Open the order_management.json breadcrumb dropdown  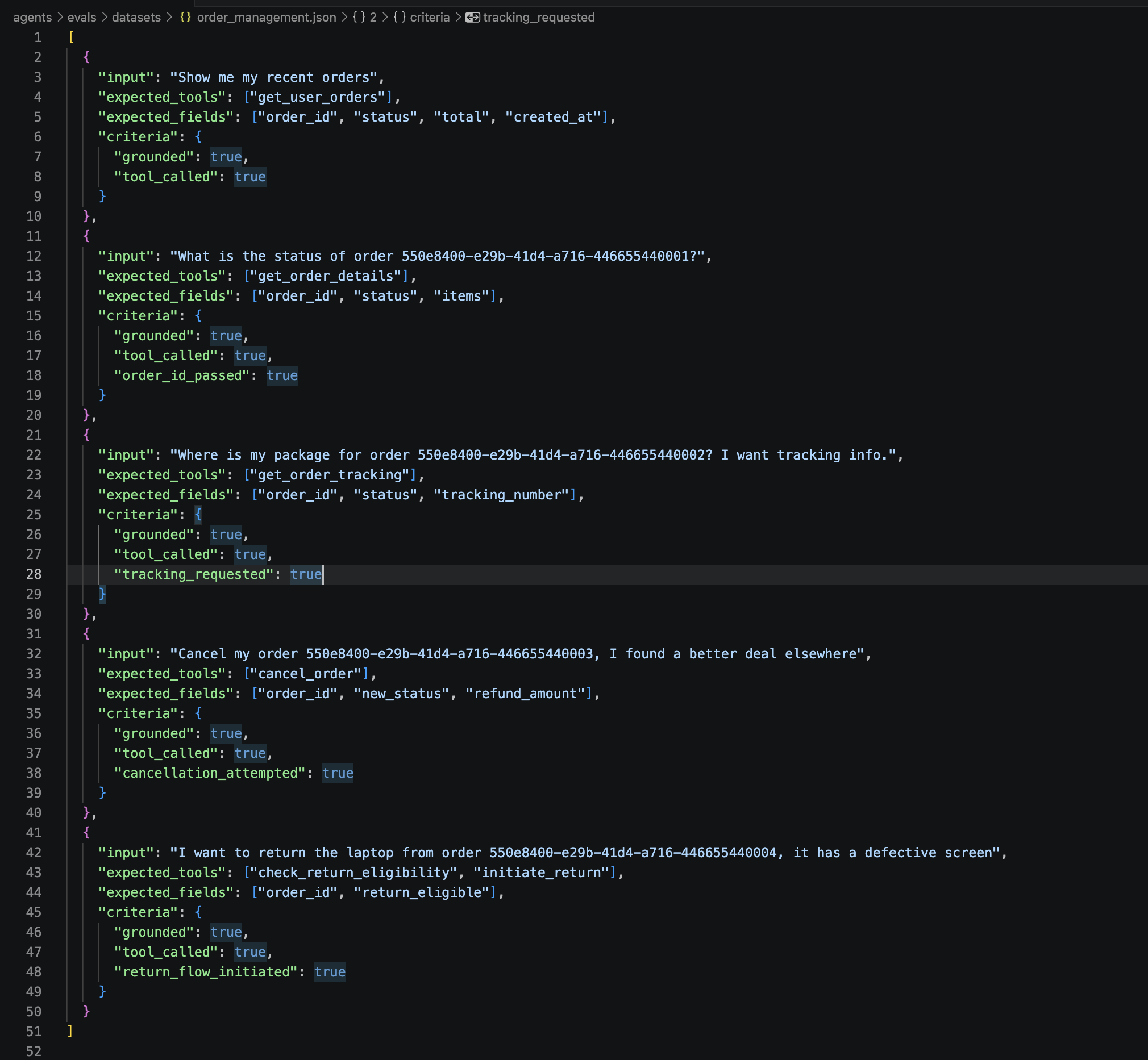tap(266, 17)
